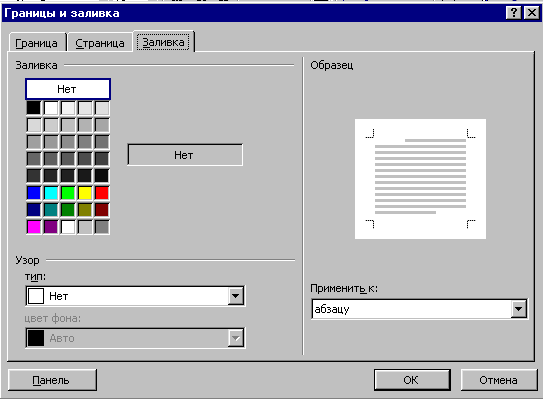
Task: Expand the Применить к dropdown arrow
Action: click(518, 309)
